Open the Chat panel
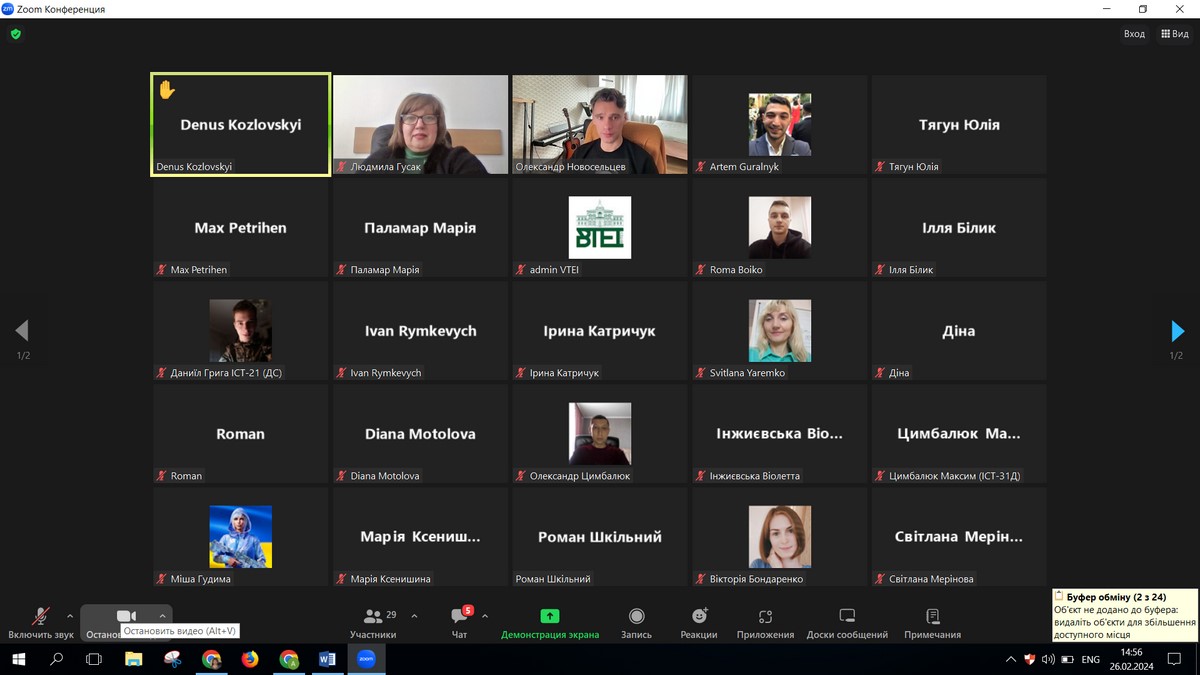This screenshot has width=1200, height=675. tap(459, 622)
